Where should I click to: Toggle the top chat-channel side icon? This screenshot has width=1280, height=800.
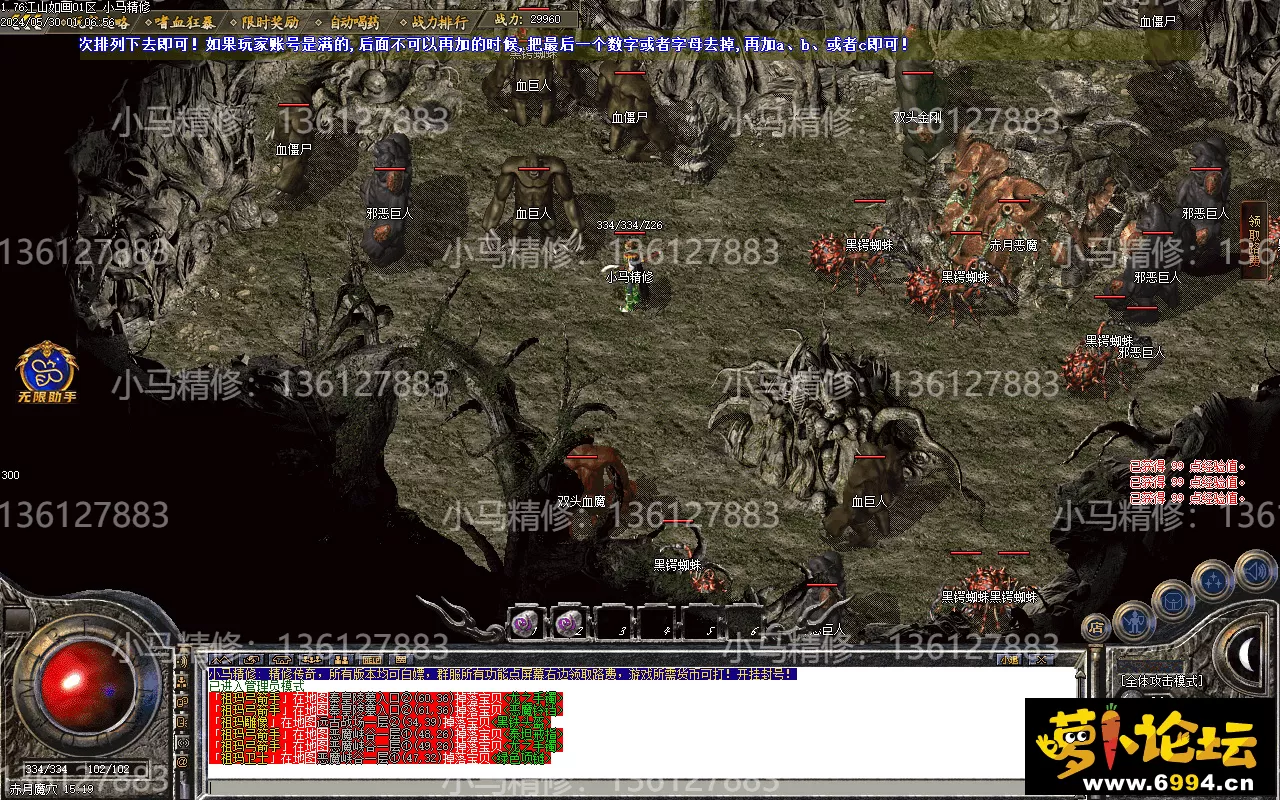pos(182,662)
